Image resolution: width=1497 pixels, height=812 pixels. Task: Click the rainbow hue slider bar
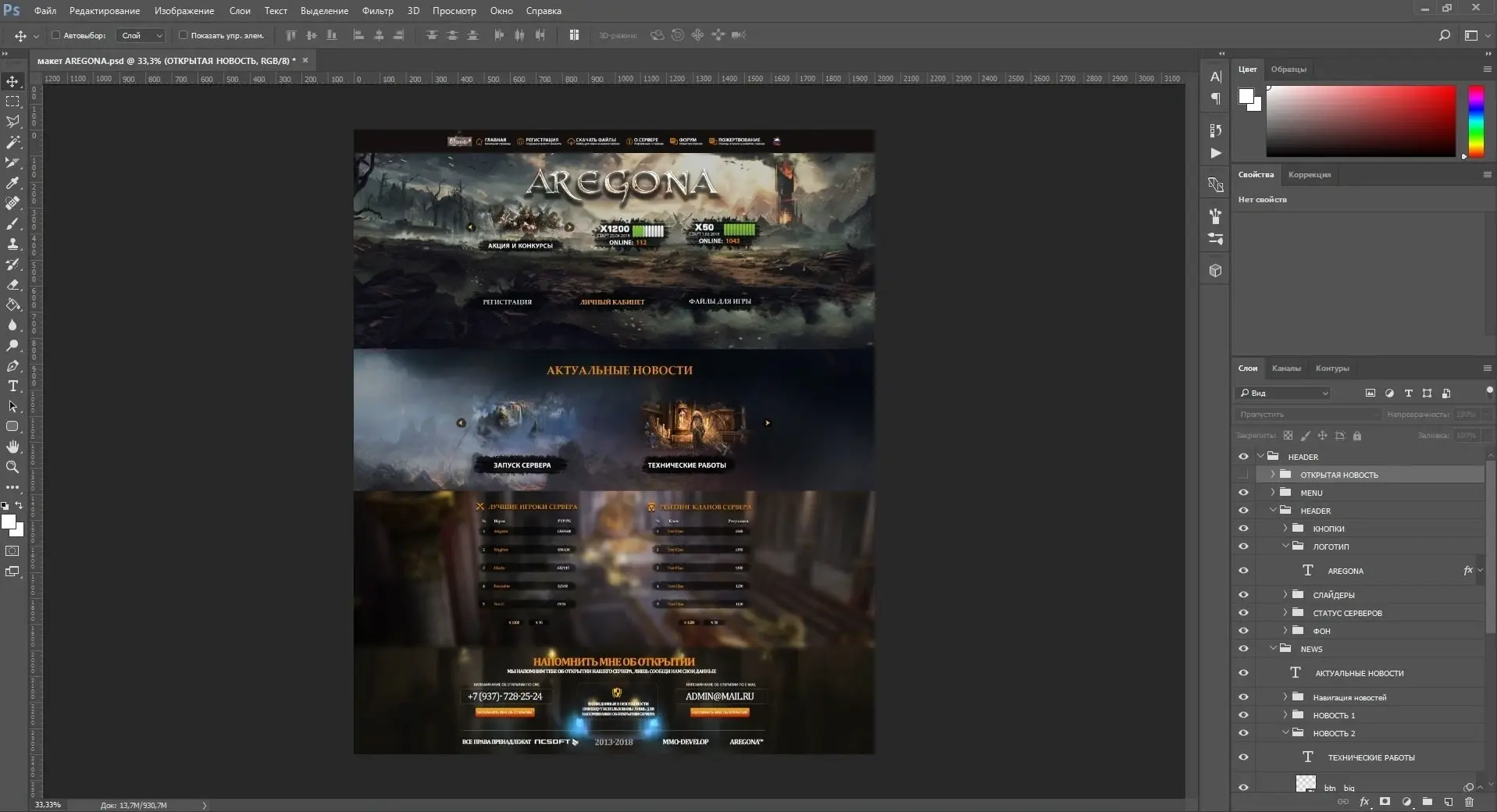1476,121
